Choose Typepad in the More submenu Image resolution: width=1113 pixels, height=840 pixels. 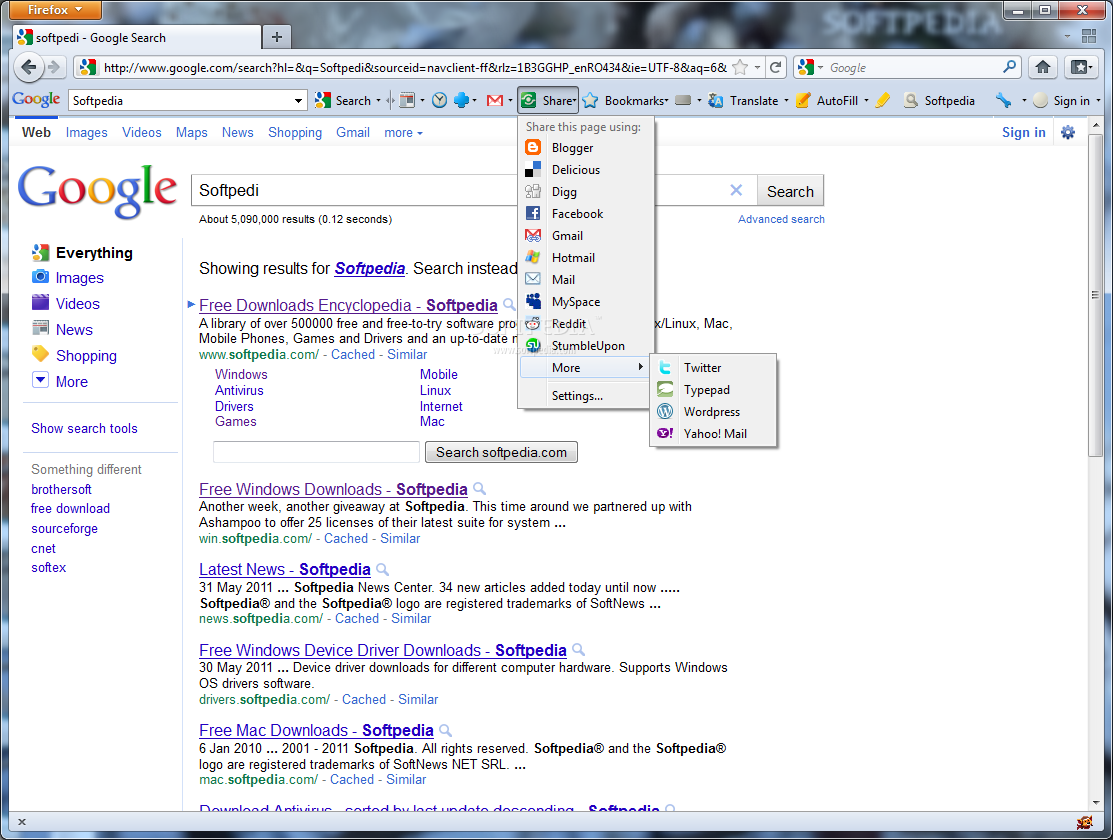(713, 390)
